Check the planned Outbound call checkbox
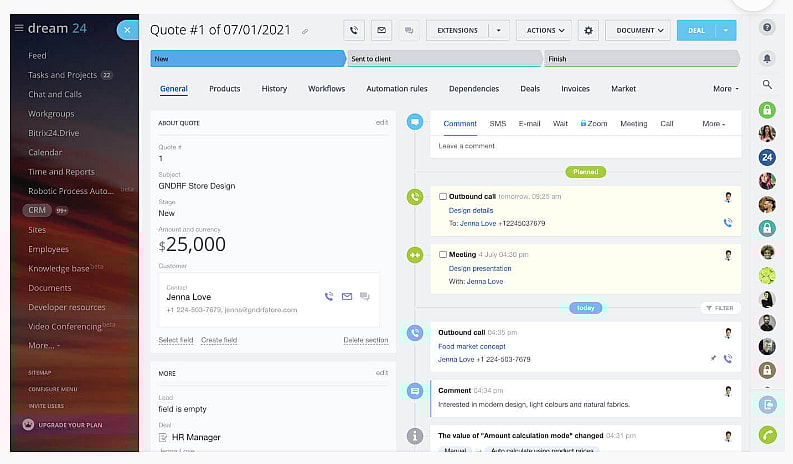793x464 pixels. [x=443, y=197]
